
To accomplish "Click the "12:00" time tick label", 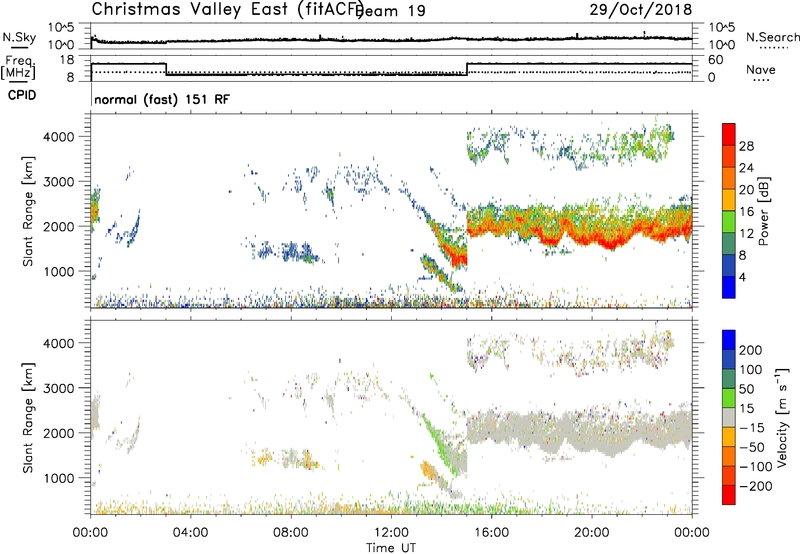I will 391,533.
